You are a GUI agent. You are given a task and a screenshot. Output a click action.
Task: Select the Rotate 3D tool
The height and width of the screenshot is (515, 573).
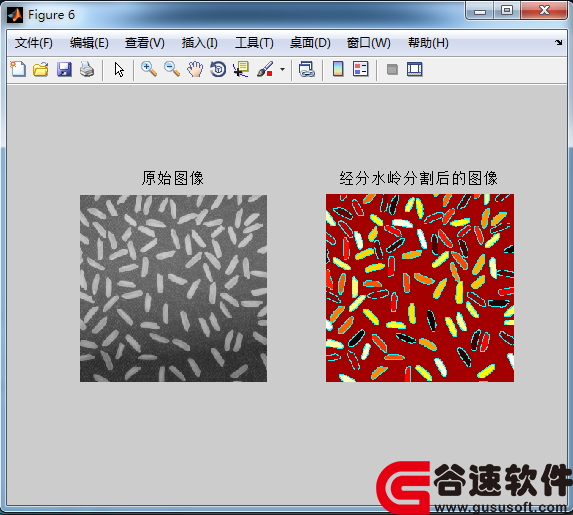218,69
